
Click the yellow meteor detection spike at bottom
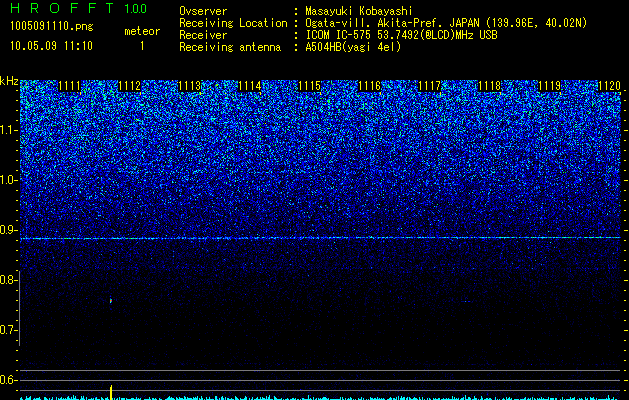click(x=111, y=392)
